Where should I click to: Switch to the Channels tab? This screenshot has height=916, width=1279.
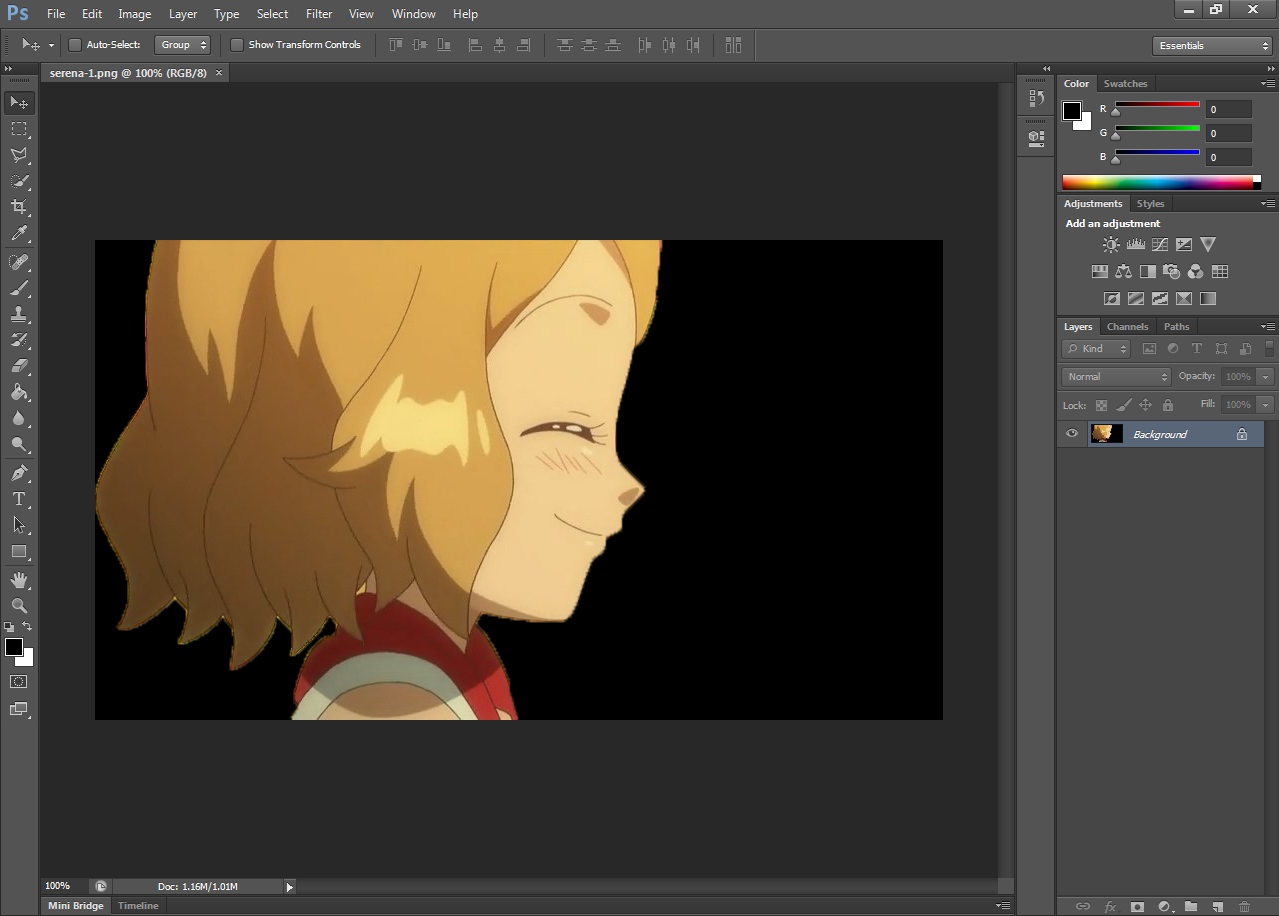(x=1127, y=327)
